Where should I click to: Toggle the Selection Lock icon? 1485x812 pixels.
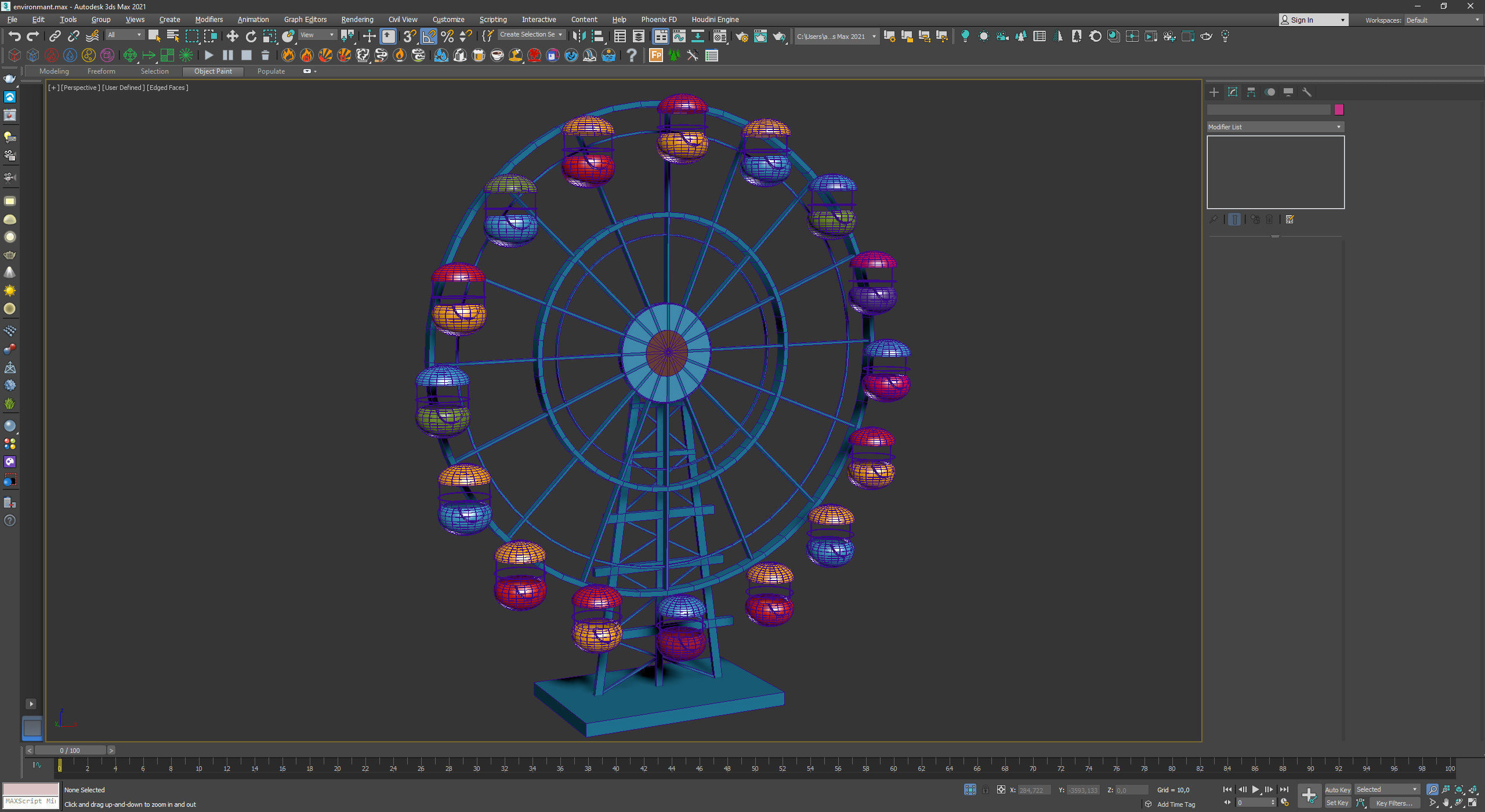click(x=985, y=790)
